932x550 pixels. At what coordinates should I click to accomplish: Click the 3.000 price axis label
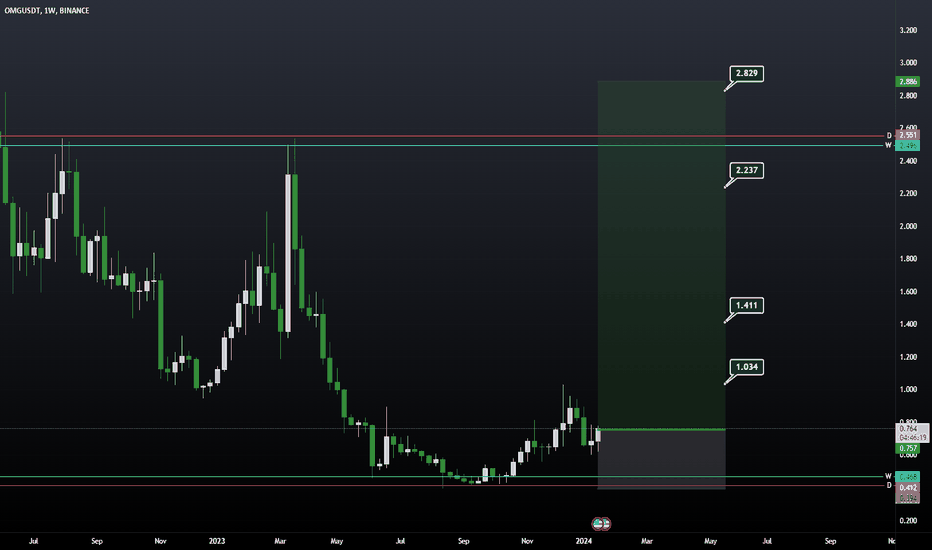coord(908,62)
